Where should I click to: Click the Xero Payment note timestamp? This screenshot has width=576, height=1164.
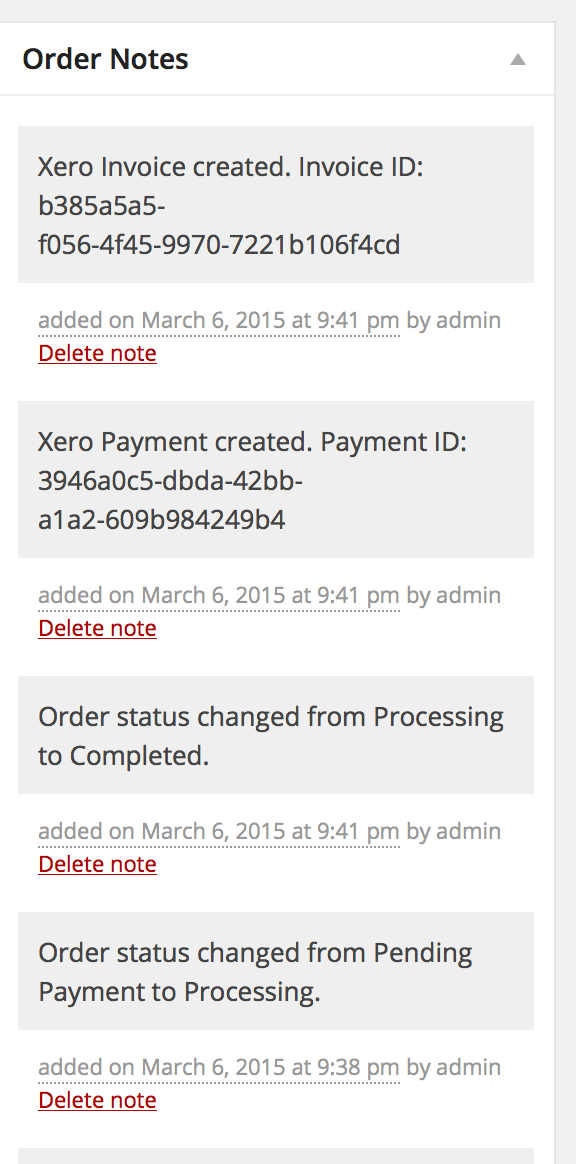[x=219, y=595]
